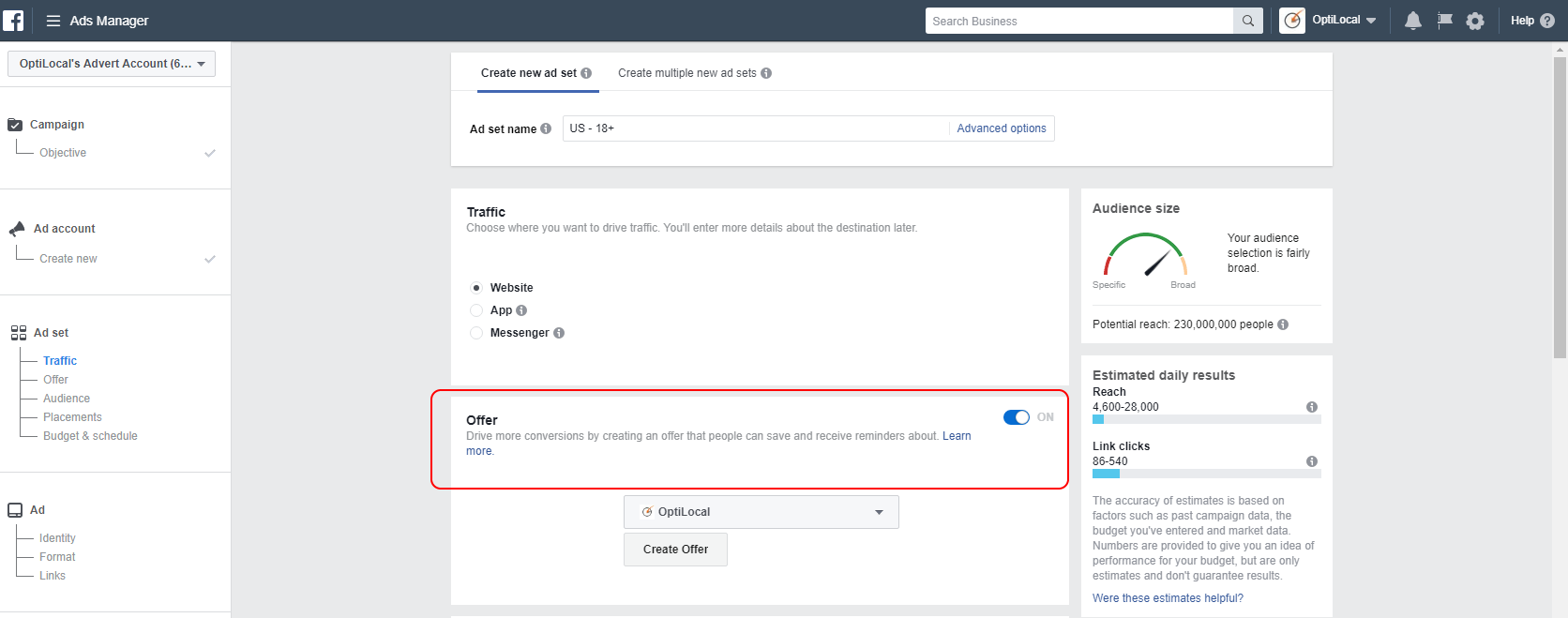Click the Create new checkmark icon
This screenshot has height=618, width=1568.
tap(210, 259)
